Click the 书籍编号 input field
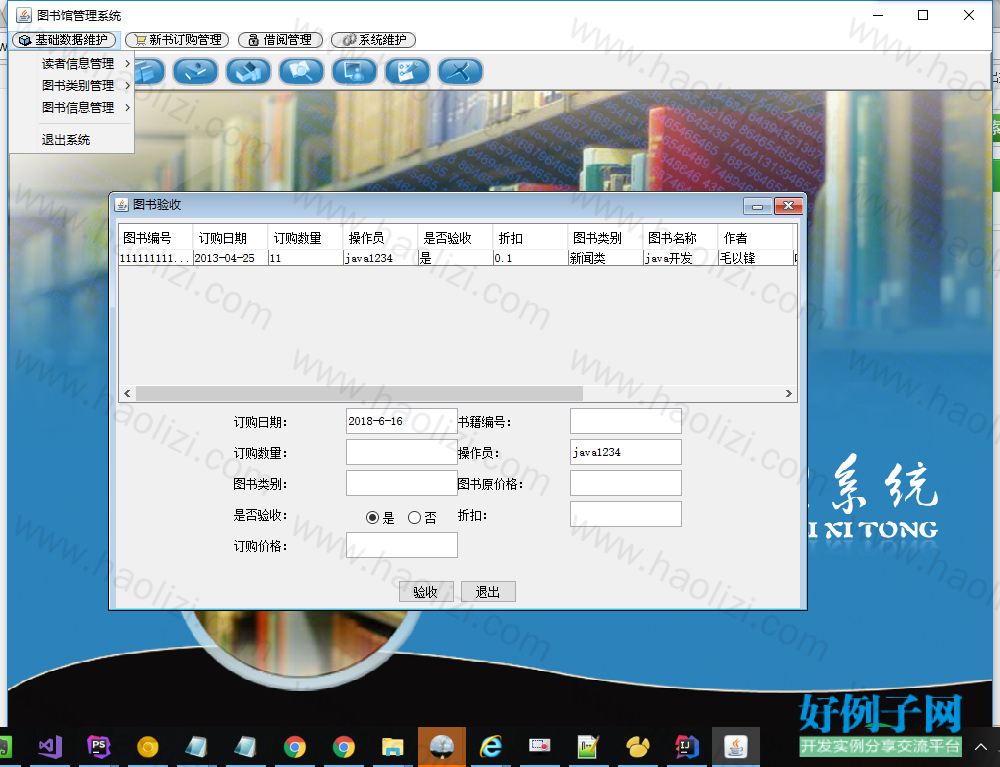 click(x=626, y=421)
